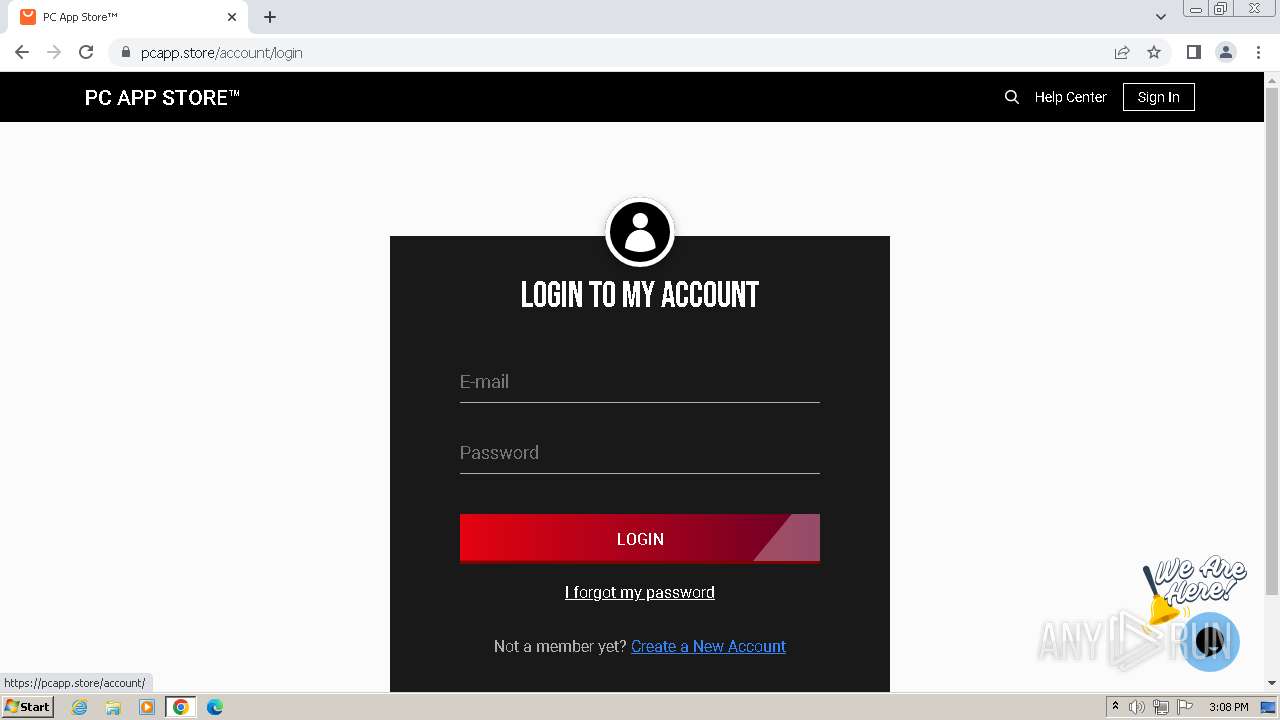This screenshot has height=720, width=1280.
Task: Open a new browser tab
Action: tap(270, 17)
